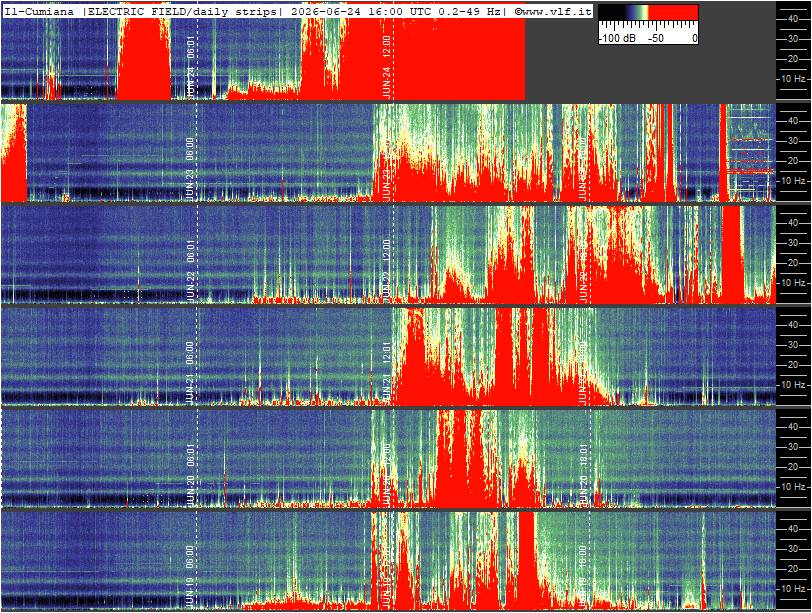Screen dimensions: 812x613
Task: Click the I1-Cumiana station title text
Action: coord(39,11)
